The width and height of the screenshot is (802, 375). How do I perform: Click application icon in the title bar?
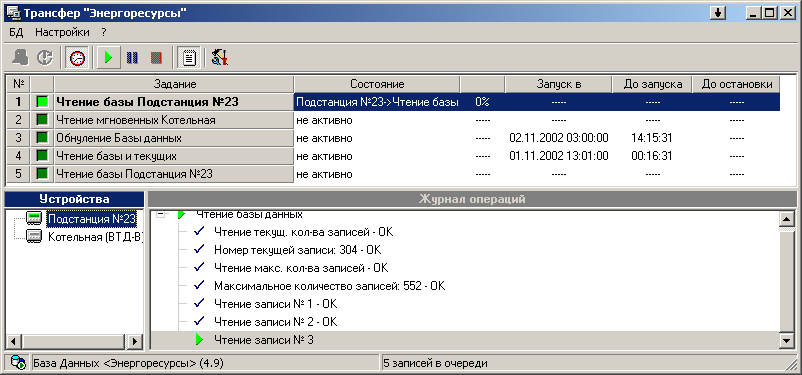[x=13, y=13]
